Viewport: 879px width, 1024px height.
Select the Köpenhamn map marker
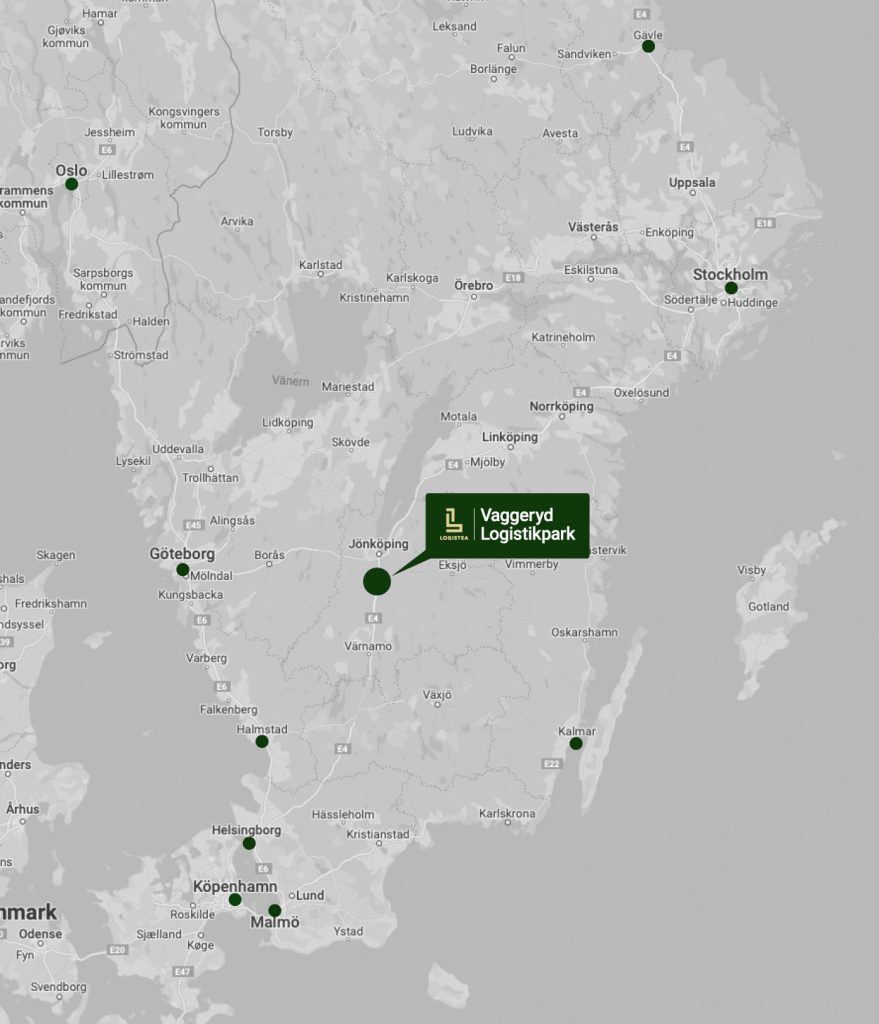pyautogui.click(x=235, y=900)
